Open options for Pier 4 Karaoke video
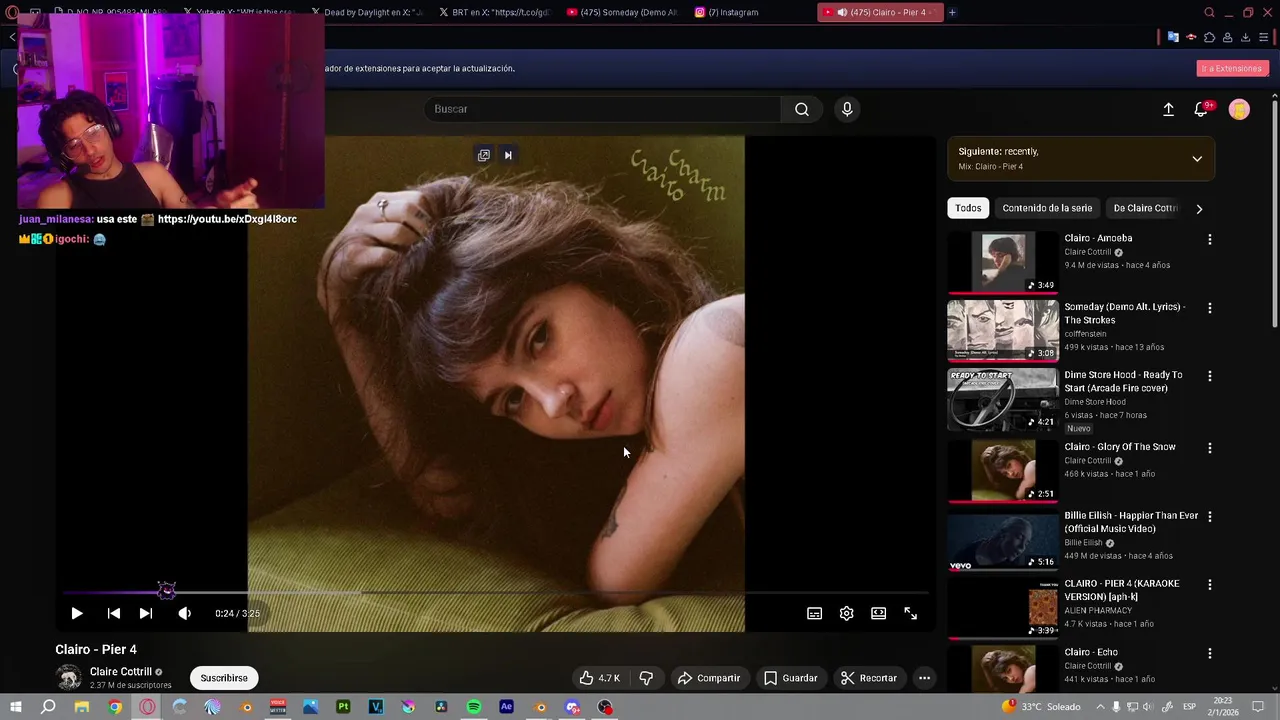Viewport: 1280px width, 720px height. (1209, 584)
